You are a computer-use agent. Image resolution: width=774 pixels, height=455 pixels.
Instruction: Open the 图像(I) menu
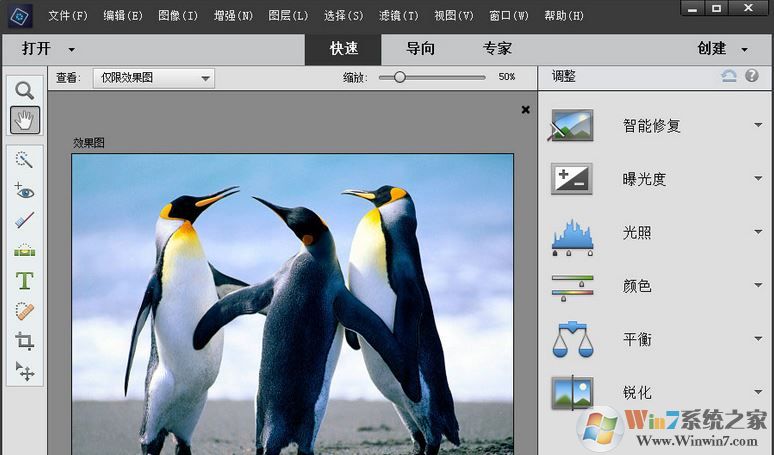click(178, 16)
